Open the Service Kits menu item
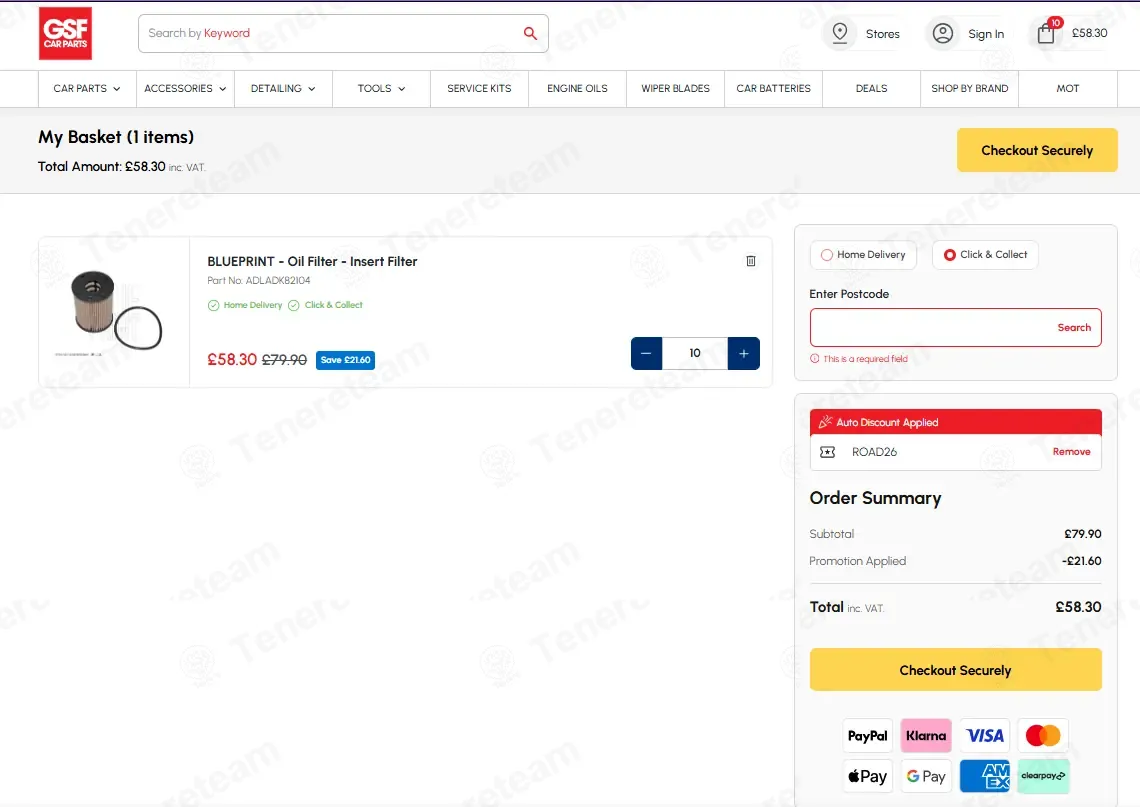Viewport: 1140px width, 807px height. click(479, 89)
